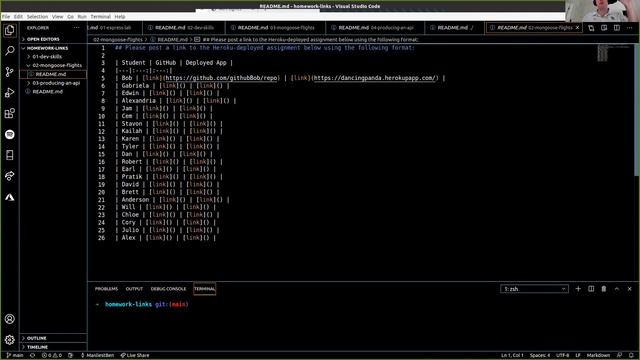Expand the Open Editors section
This screenshot has width=640, height=360.
[43, 39]
